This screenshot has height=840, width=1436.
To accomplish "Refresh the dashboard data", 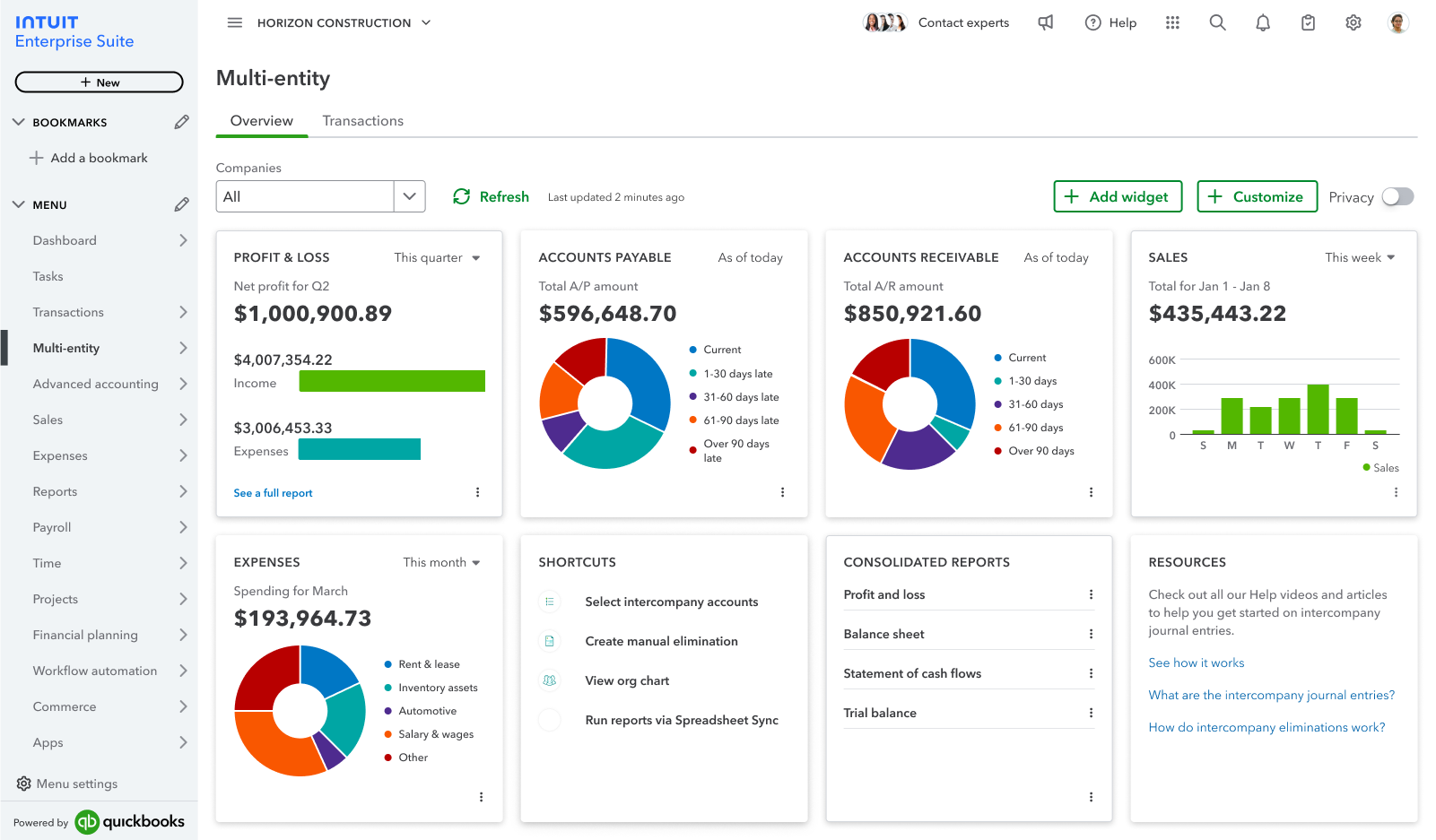I will pyautogui.click(x=491, y=196).
